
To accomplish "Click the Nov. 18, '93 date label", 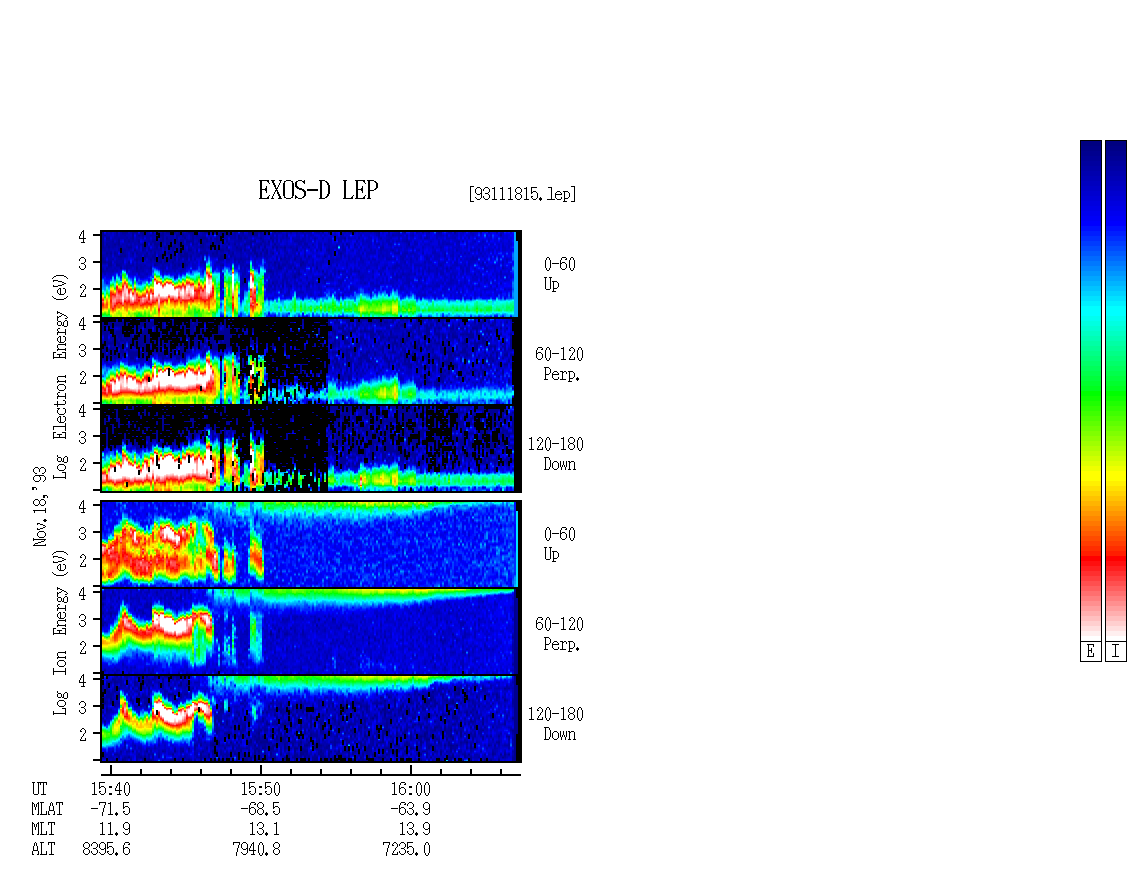I will point(40,506).
